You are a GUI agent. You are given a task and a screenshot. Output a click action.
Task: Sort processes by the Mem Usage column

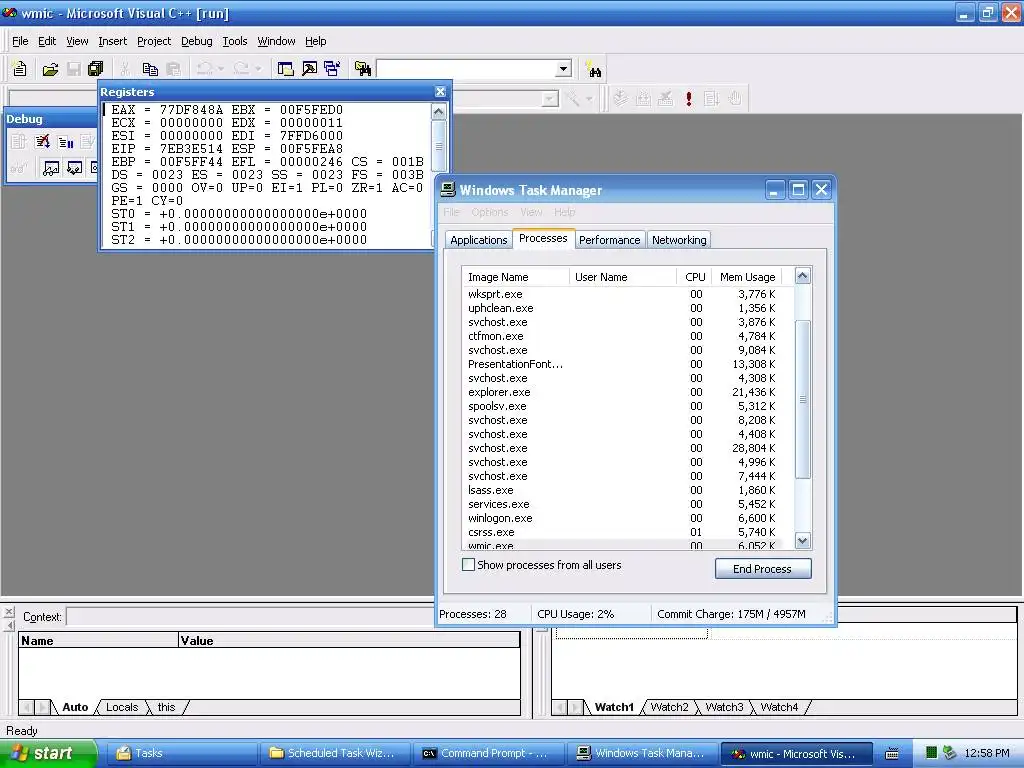(x=746, y=277)
